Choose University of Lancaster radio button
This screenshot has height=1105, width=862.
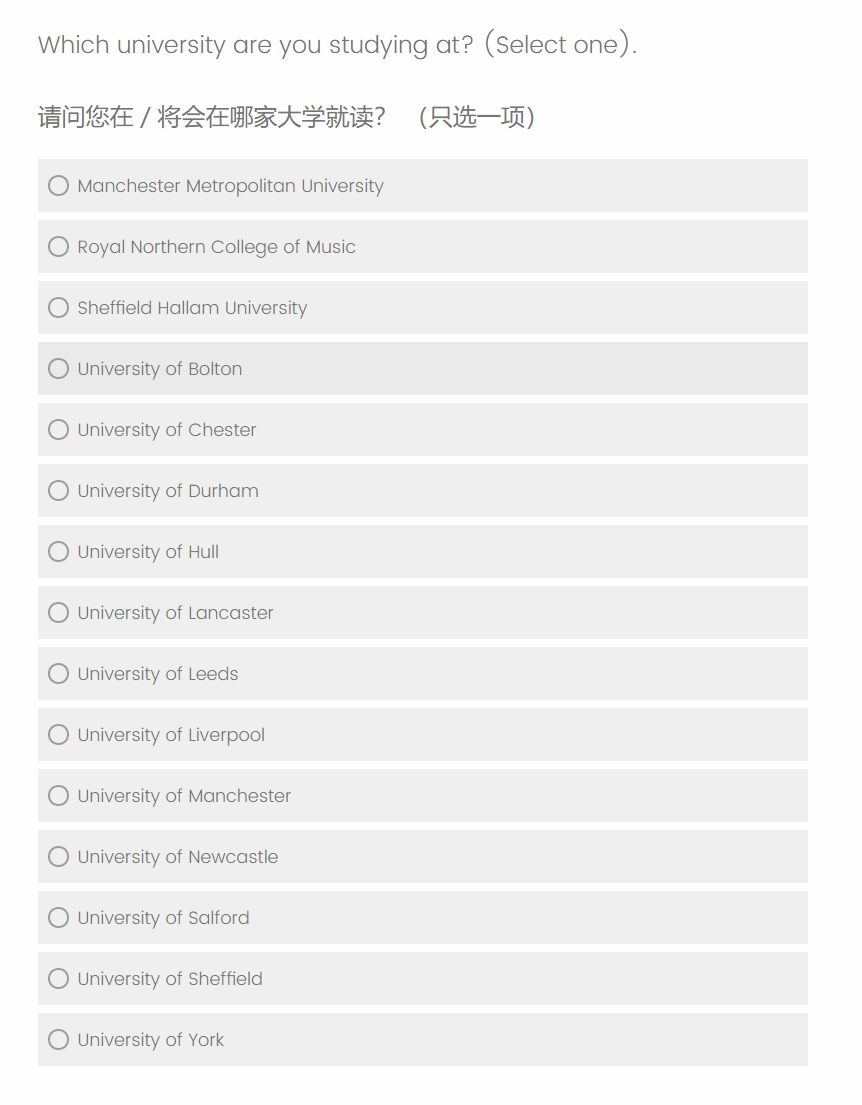click(59, 613)
